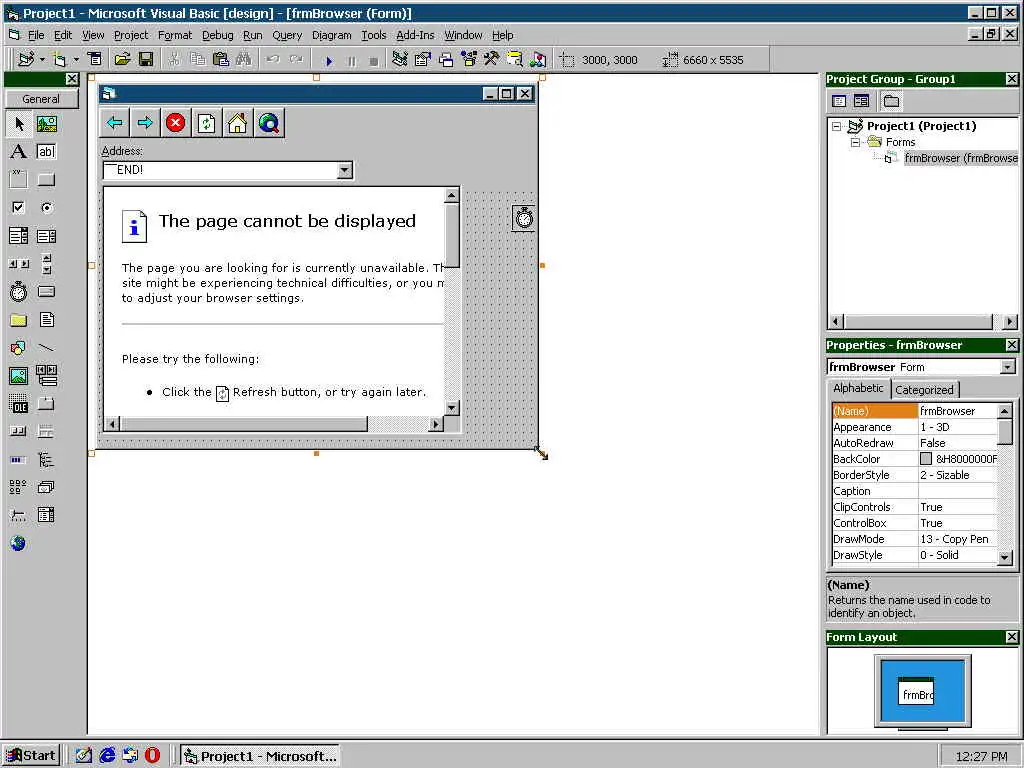Select the Timer control on the form
The height and width of the screenshot is (768, 1024).
[x=523, y=218]
